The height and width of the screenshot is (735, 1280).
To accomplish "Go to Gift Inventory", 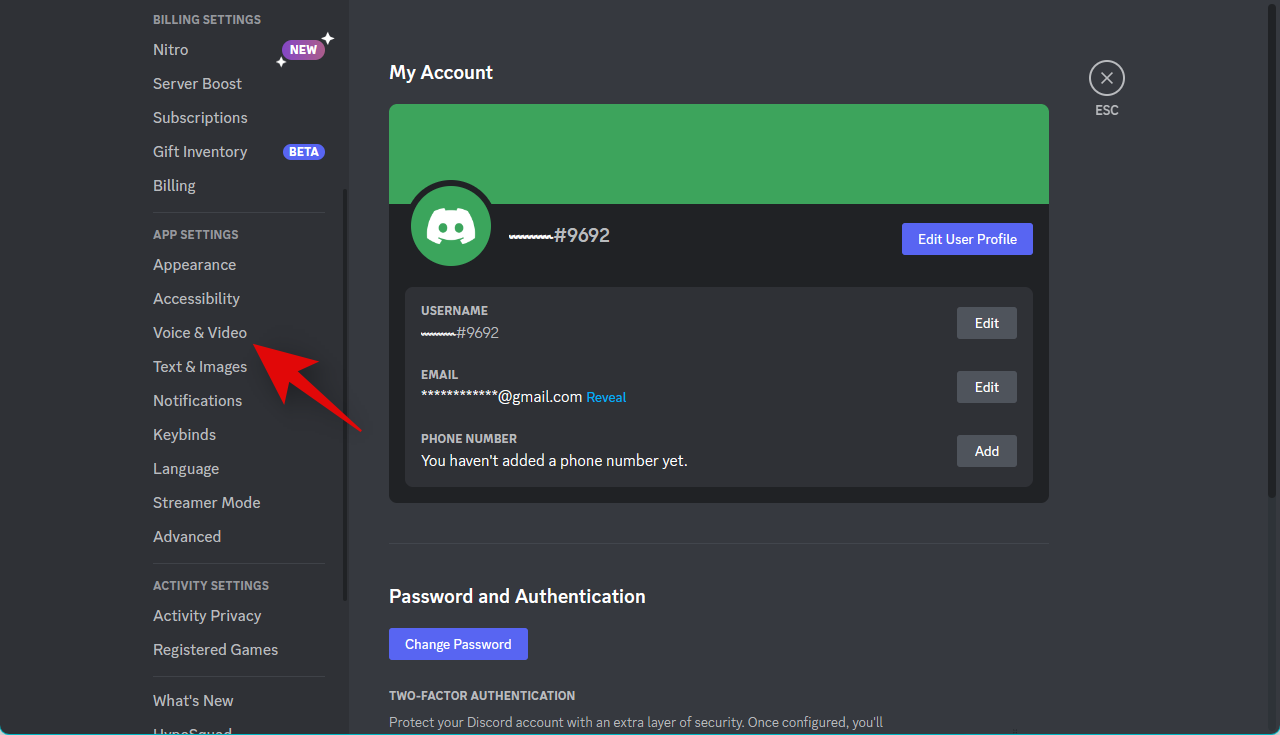I will (200, 152).
